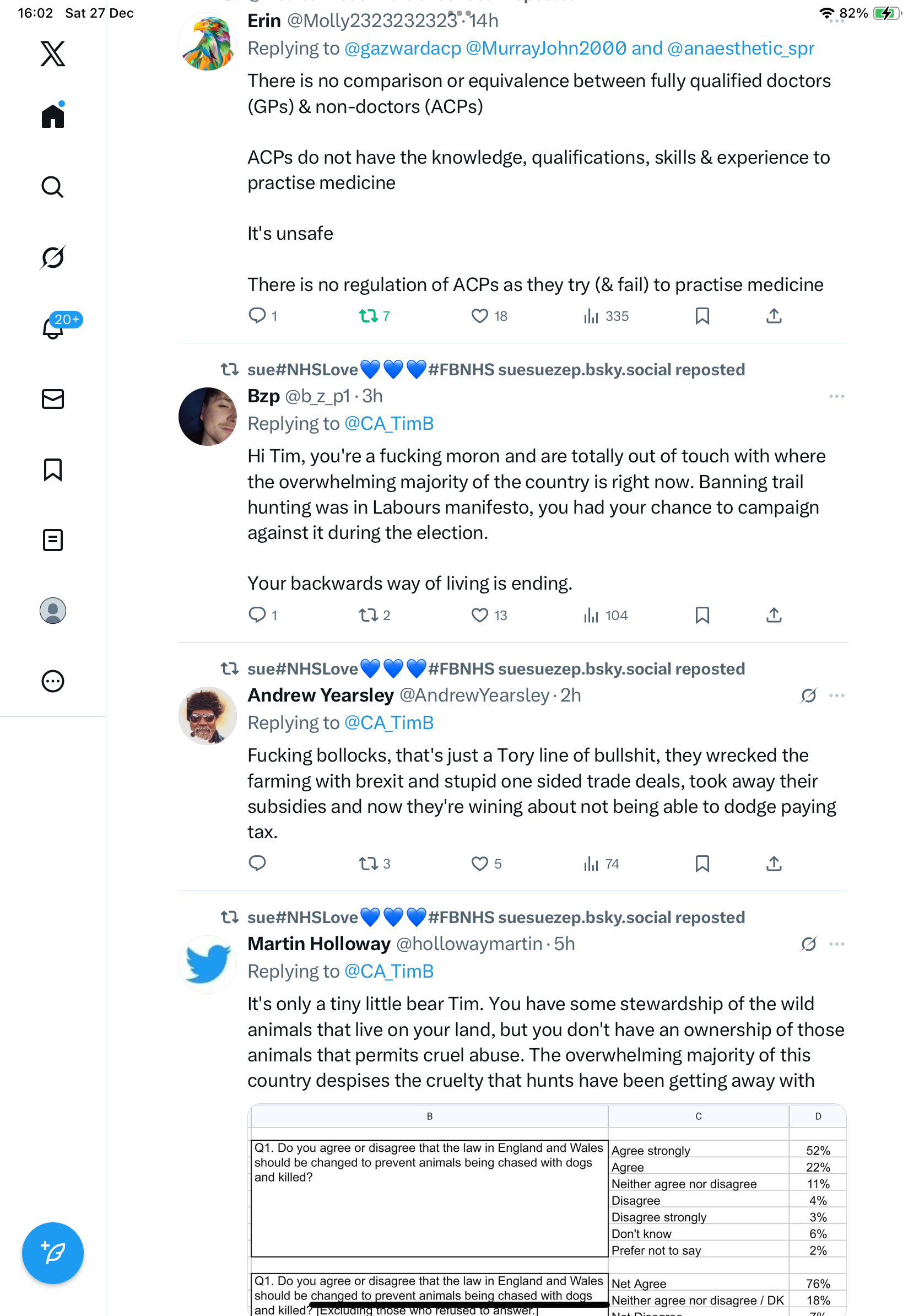Like Bzp's reply to CA_TimB
919x1316 pixels.
click(x=479, y=615)
